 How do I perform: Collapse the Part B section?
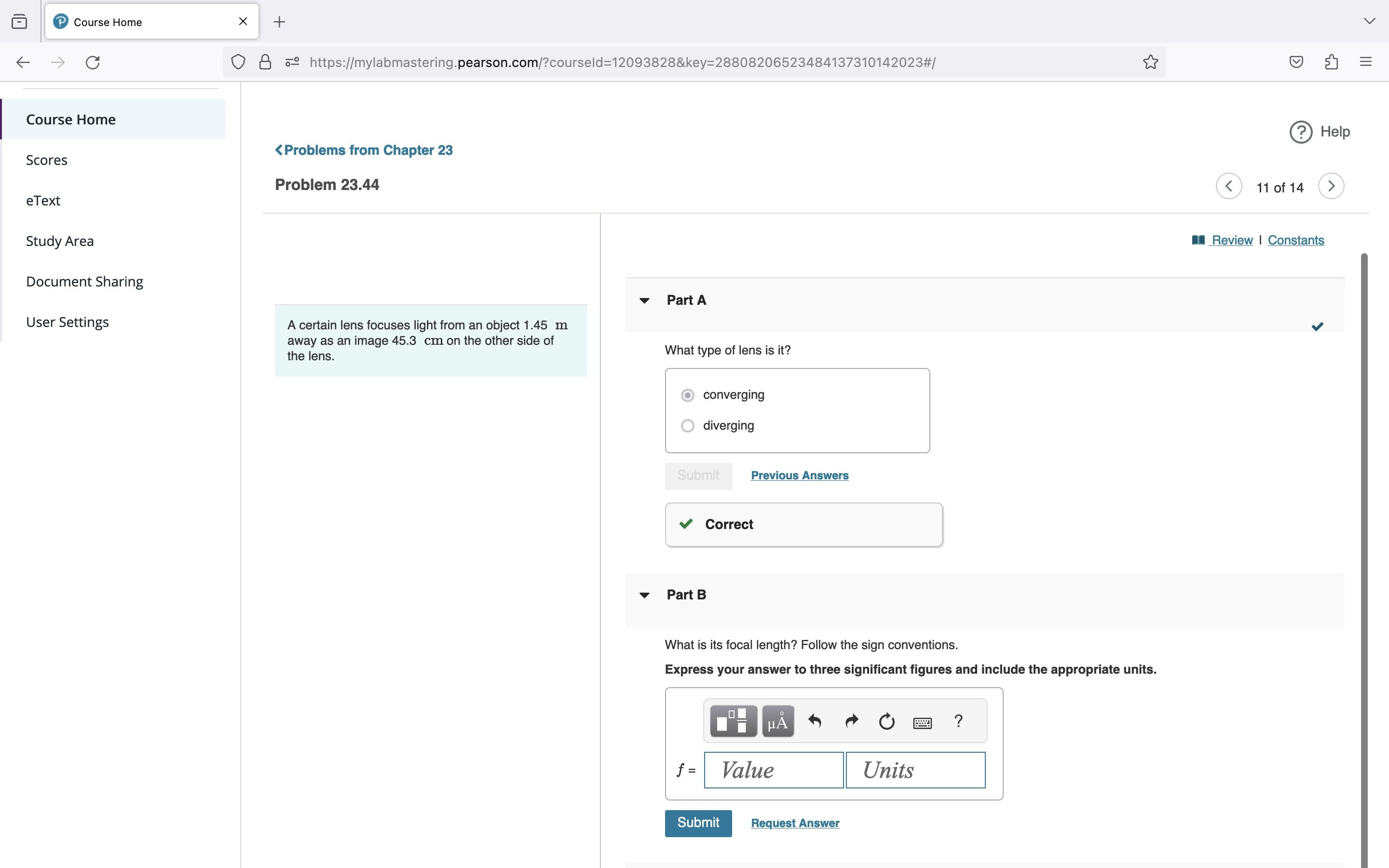pos(644,596)
